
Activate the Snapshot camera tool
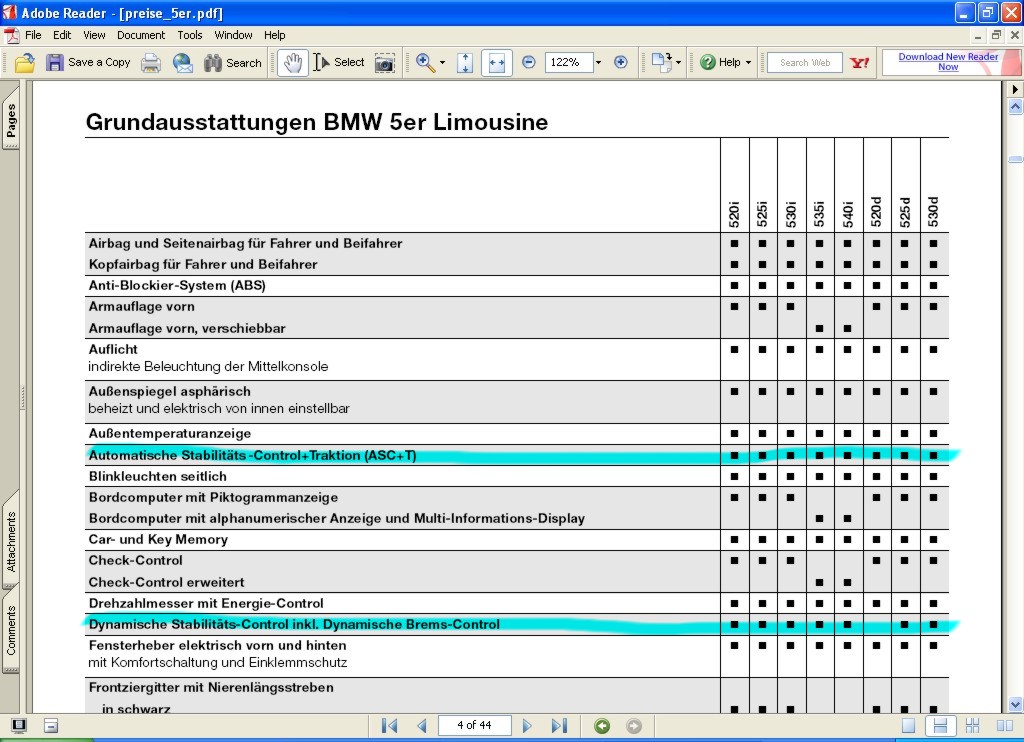pyautogui.click(x=385, y=63)
